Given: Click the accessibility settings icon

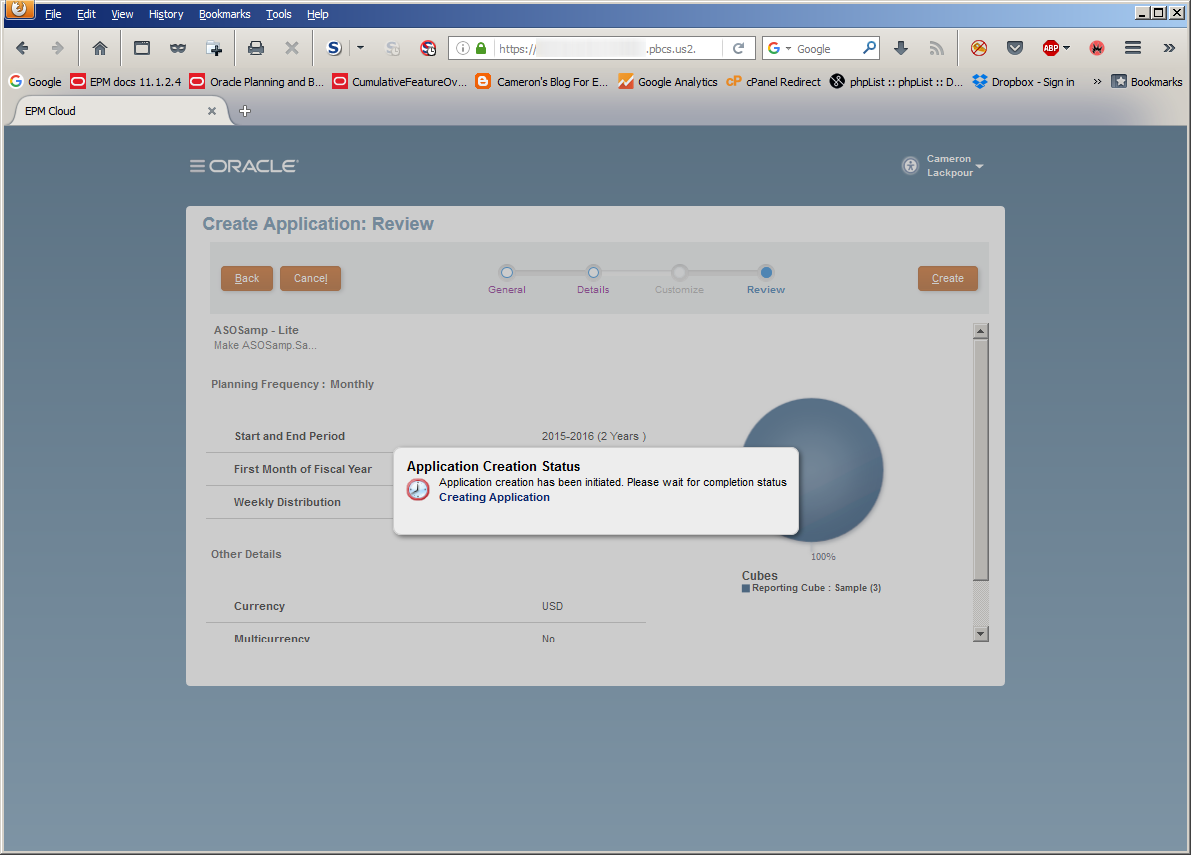Looking at the screenshot, I should [910, 166].
